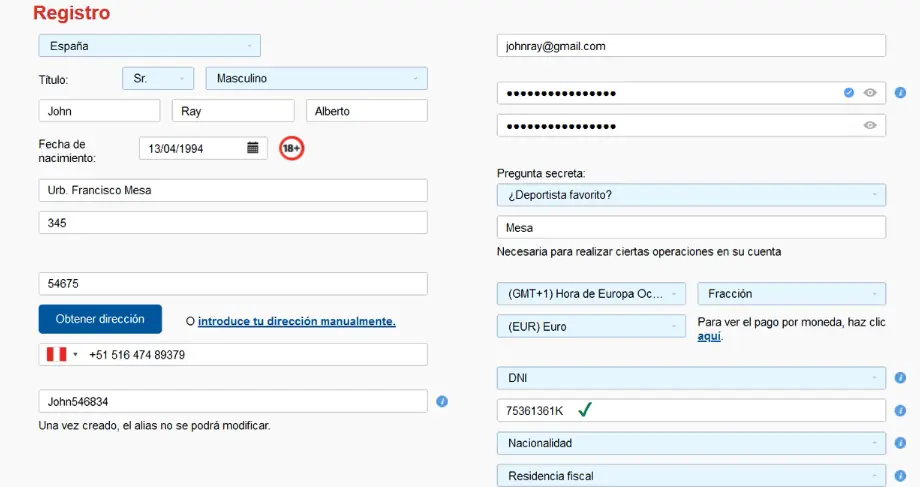Reveal the first password with the eye icon
The image size is (920, 487).
870,93
